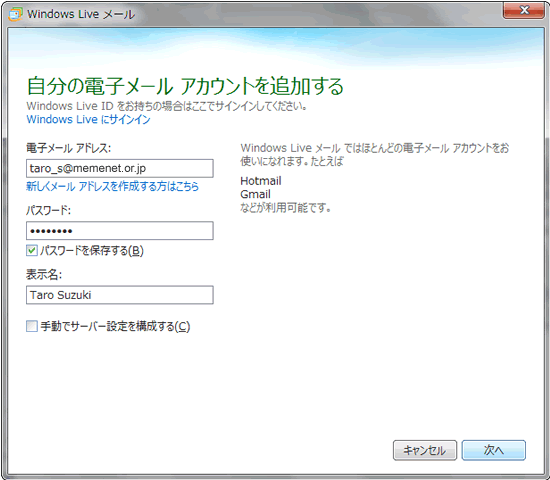Click the Hotmail text in the info panel
Image resolution: width=550 pixels, height=480 pixels.
pos(261,181)
